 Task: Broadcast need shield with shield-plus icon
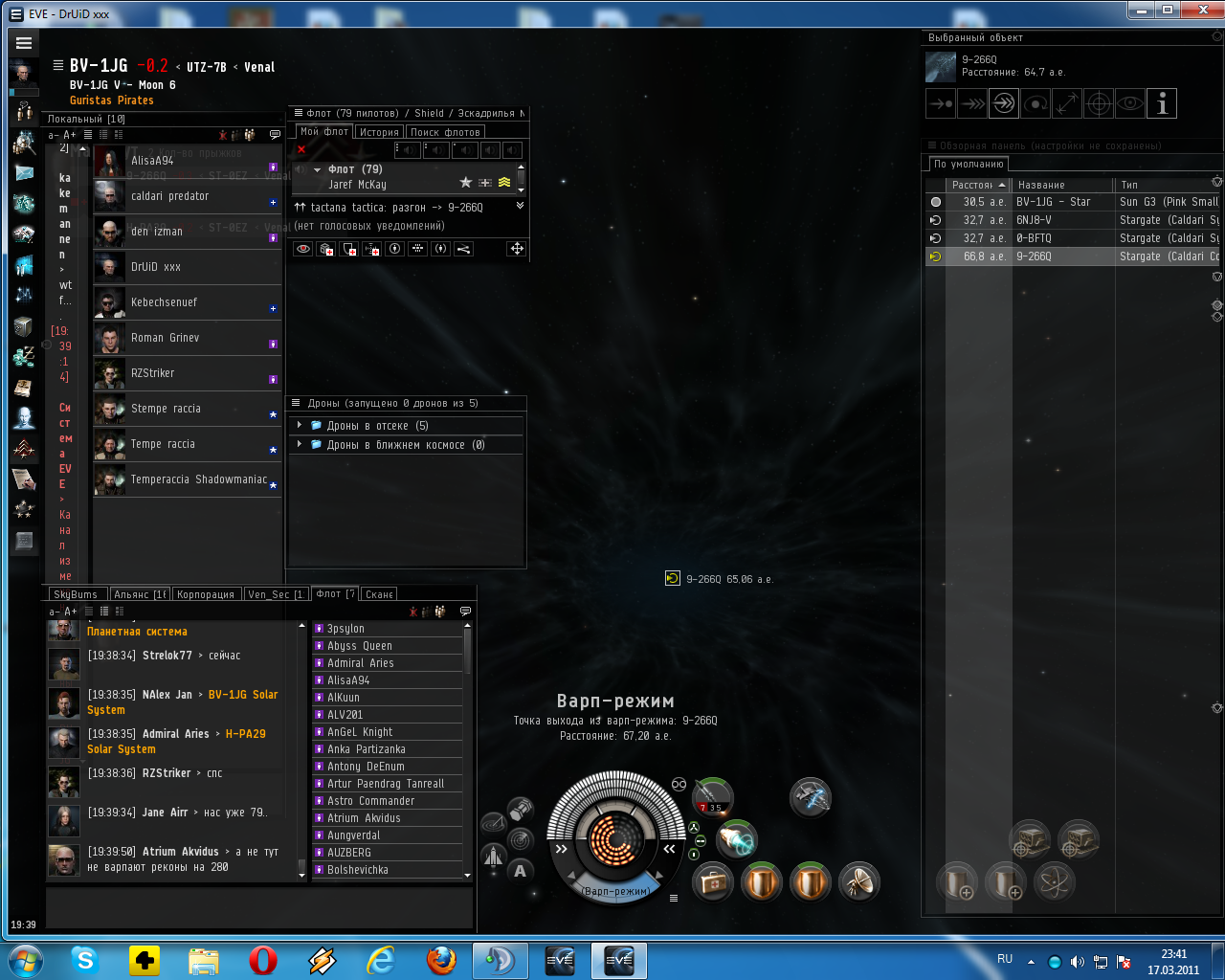349,249
